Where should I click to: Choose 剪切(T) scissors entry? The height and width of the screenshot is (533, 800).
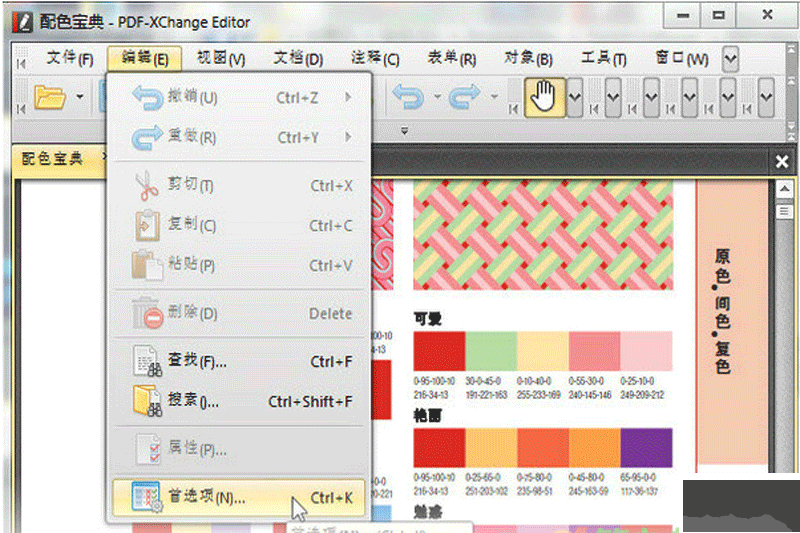click(240, 185)
